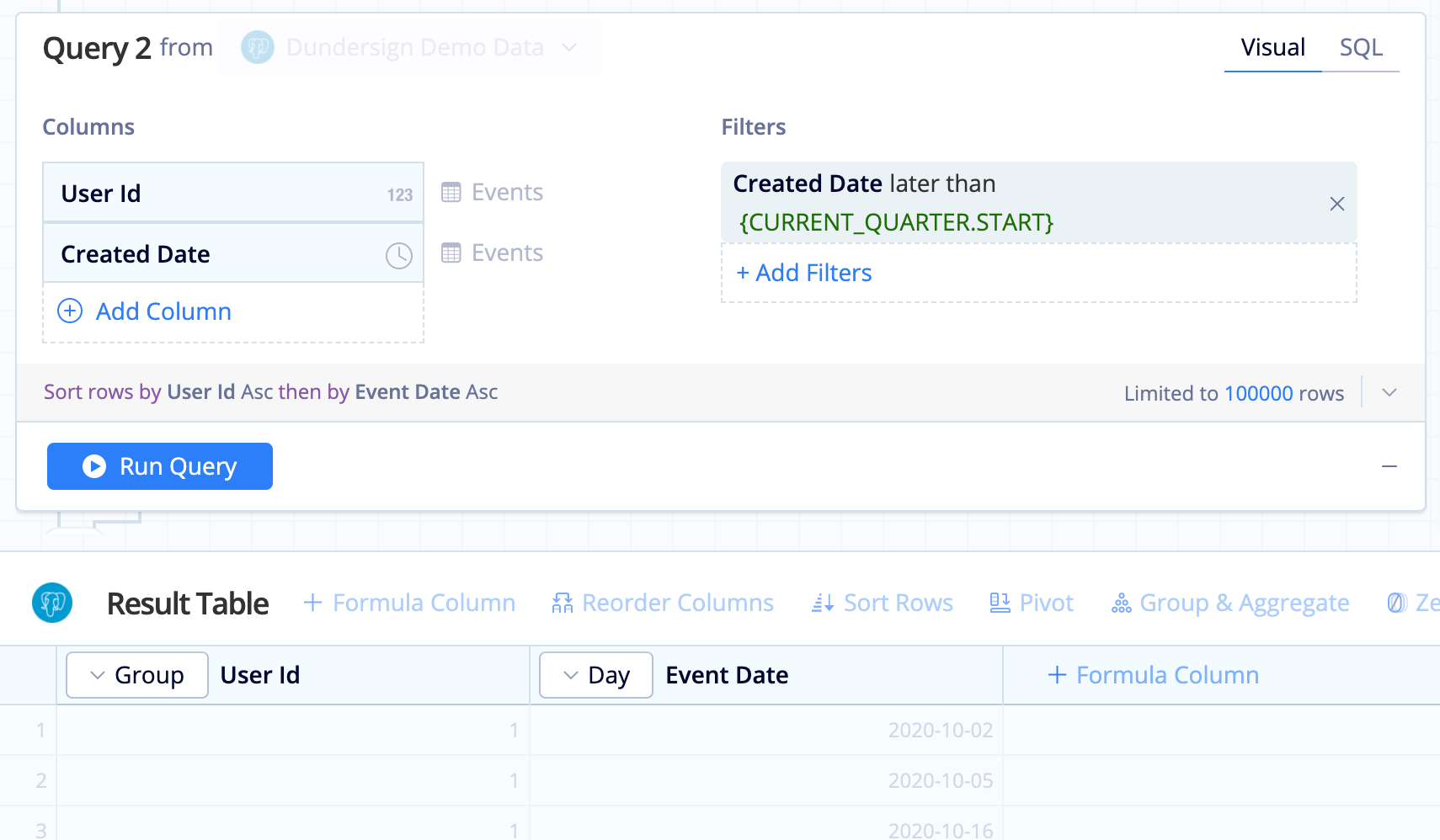Expand the sort and limit options chevron
1440x840 pixels.
1389,392
